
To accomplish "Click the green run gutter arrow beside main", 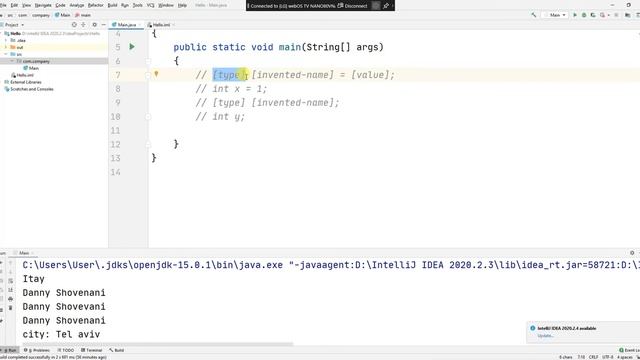I will (132, 47).
